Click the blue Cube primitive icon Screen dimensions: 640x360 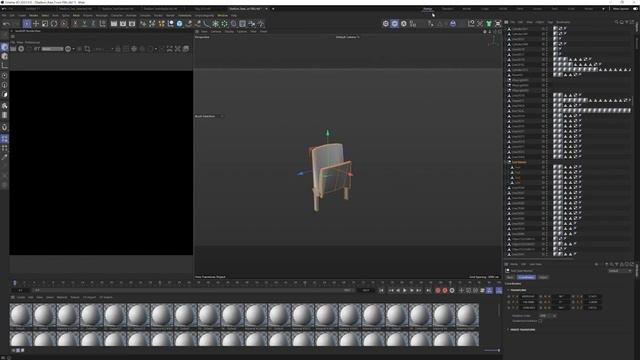pyautogui.click(x=179, y=24)
